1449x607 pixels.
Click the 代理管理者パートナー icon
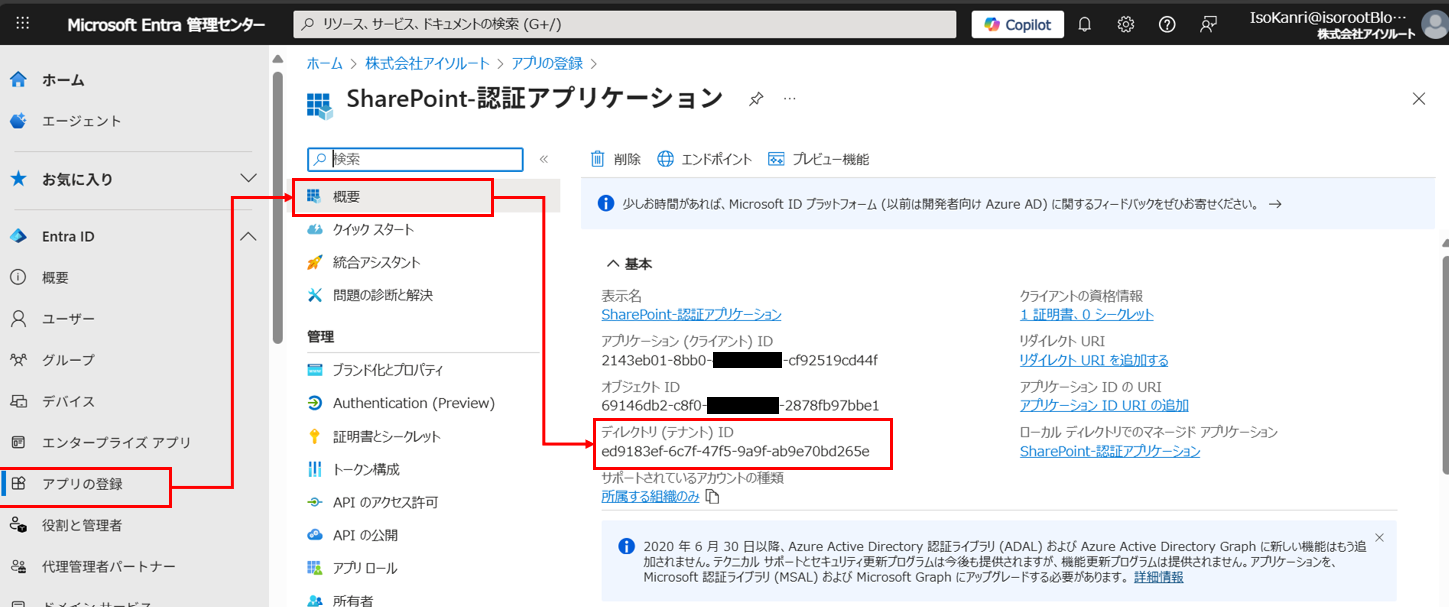pos(18,566)
